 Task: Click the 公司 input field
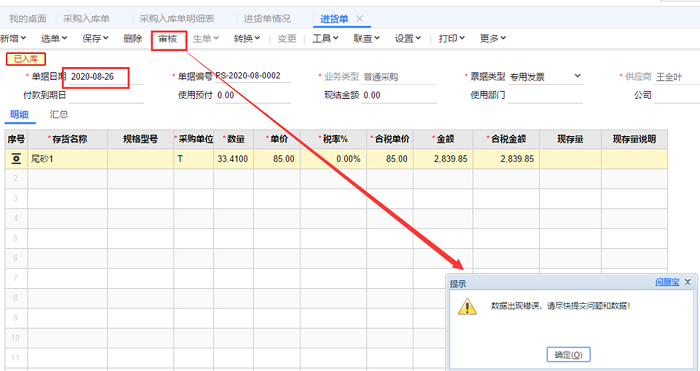point(677,96)
